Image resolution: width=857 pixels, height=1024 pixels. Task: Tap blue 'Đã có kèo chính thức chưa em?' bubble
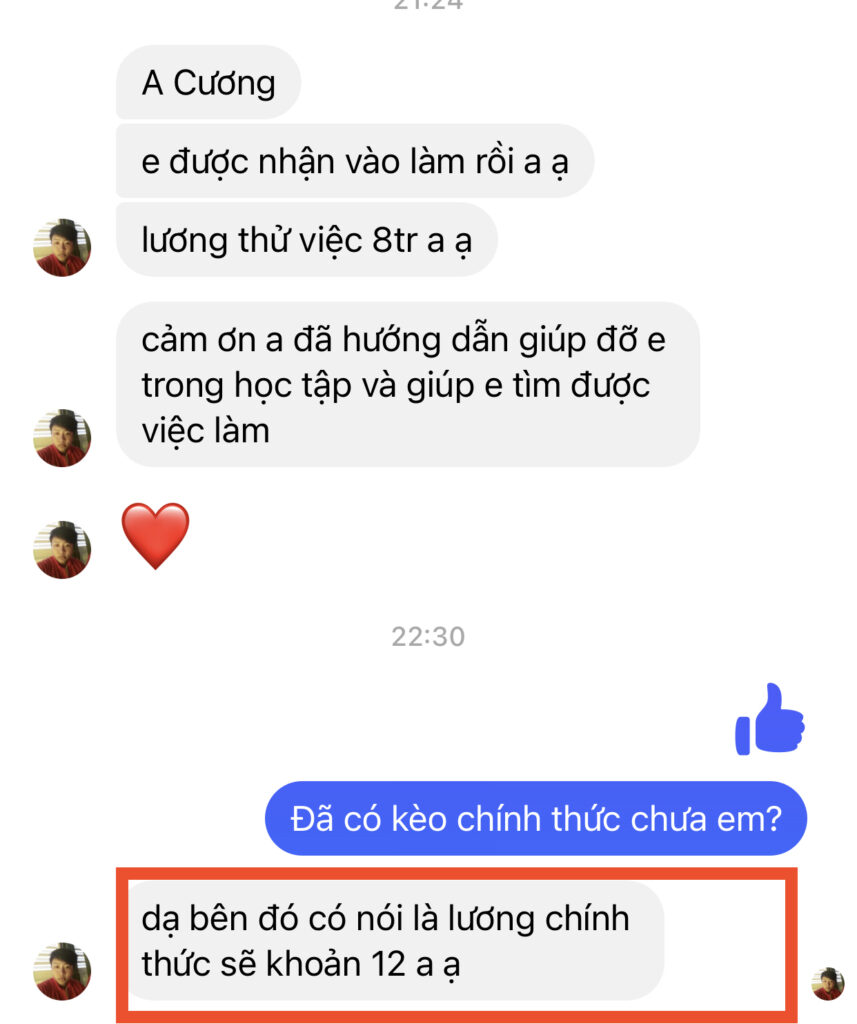(x=536, y=818)
